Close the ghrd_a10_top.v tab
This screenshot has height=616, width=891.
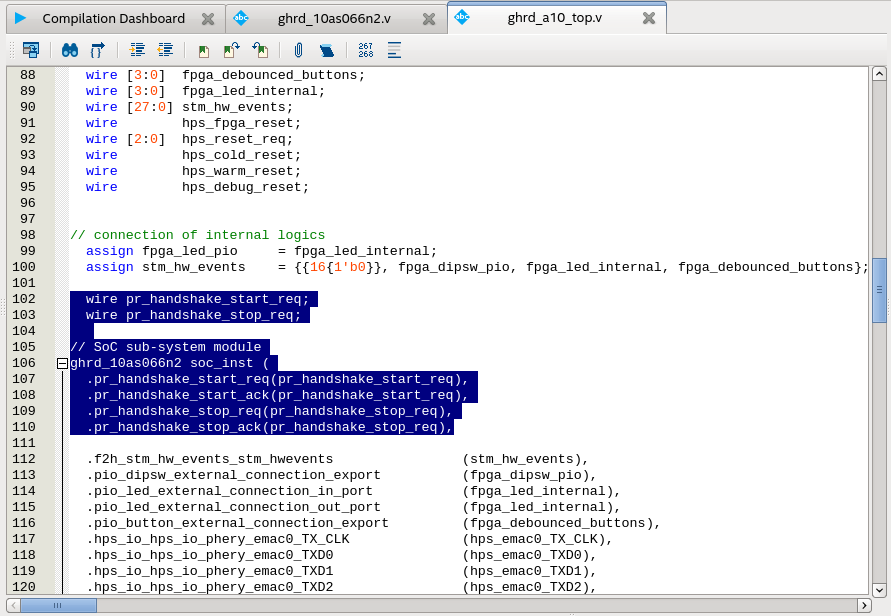649,18
